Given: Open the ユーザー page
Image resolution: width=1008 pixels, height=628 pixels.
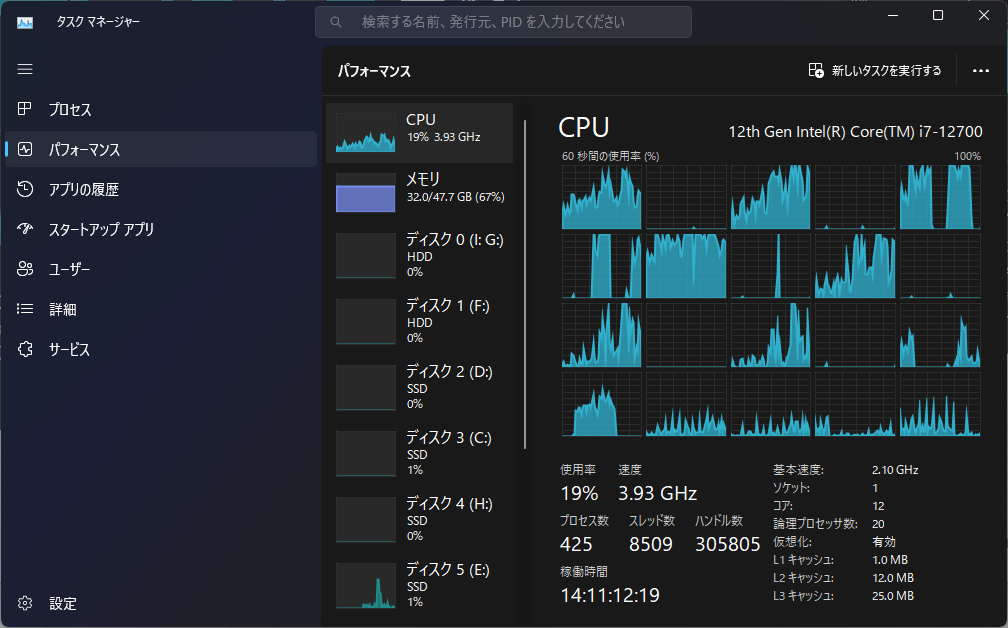Looking at the screenshot, I should coord(161,269).
